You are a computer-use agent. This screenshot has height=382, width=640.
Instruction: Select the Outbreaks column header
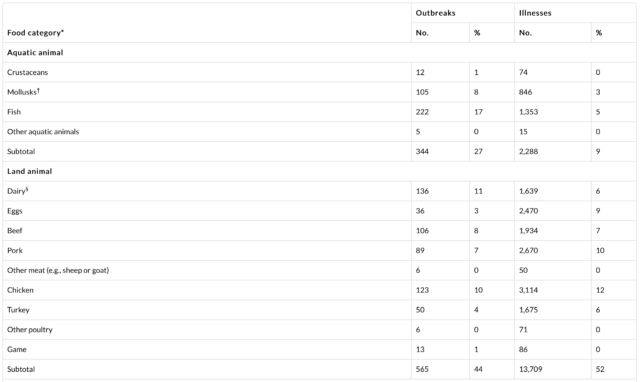pos(435,13)
